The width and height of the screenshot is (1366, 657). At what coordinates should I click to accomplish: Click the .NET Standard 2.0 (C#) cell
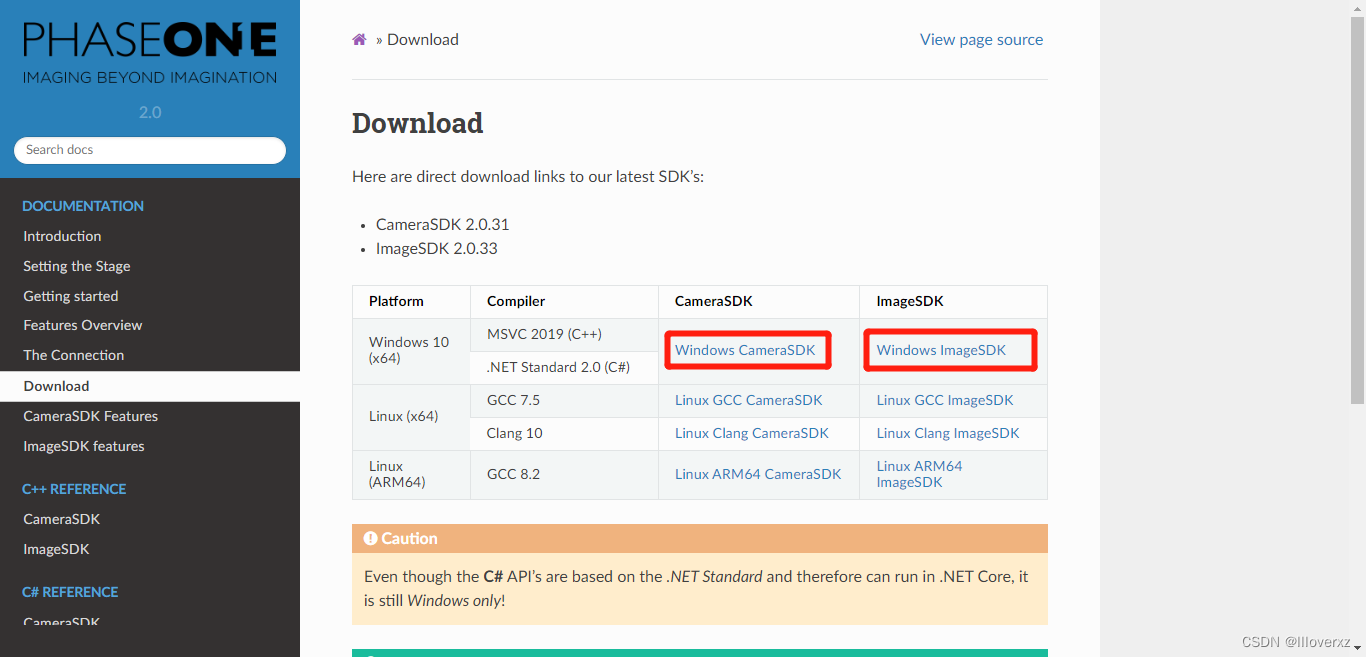tap(564, 367)
